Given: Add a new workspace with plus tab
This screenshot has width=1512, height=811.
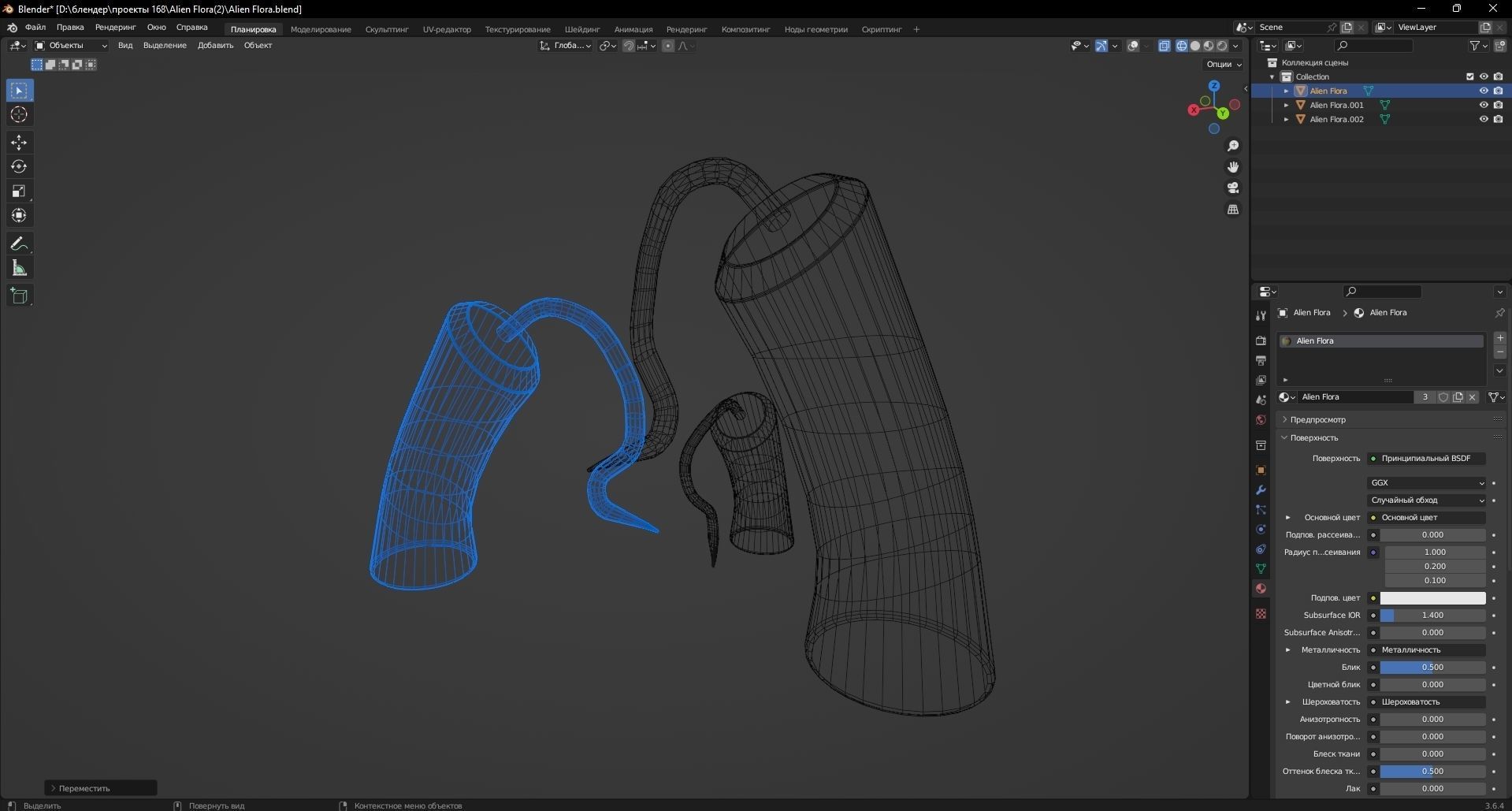Looking at the screenshot, I should click(916, 29).
